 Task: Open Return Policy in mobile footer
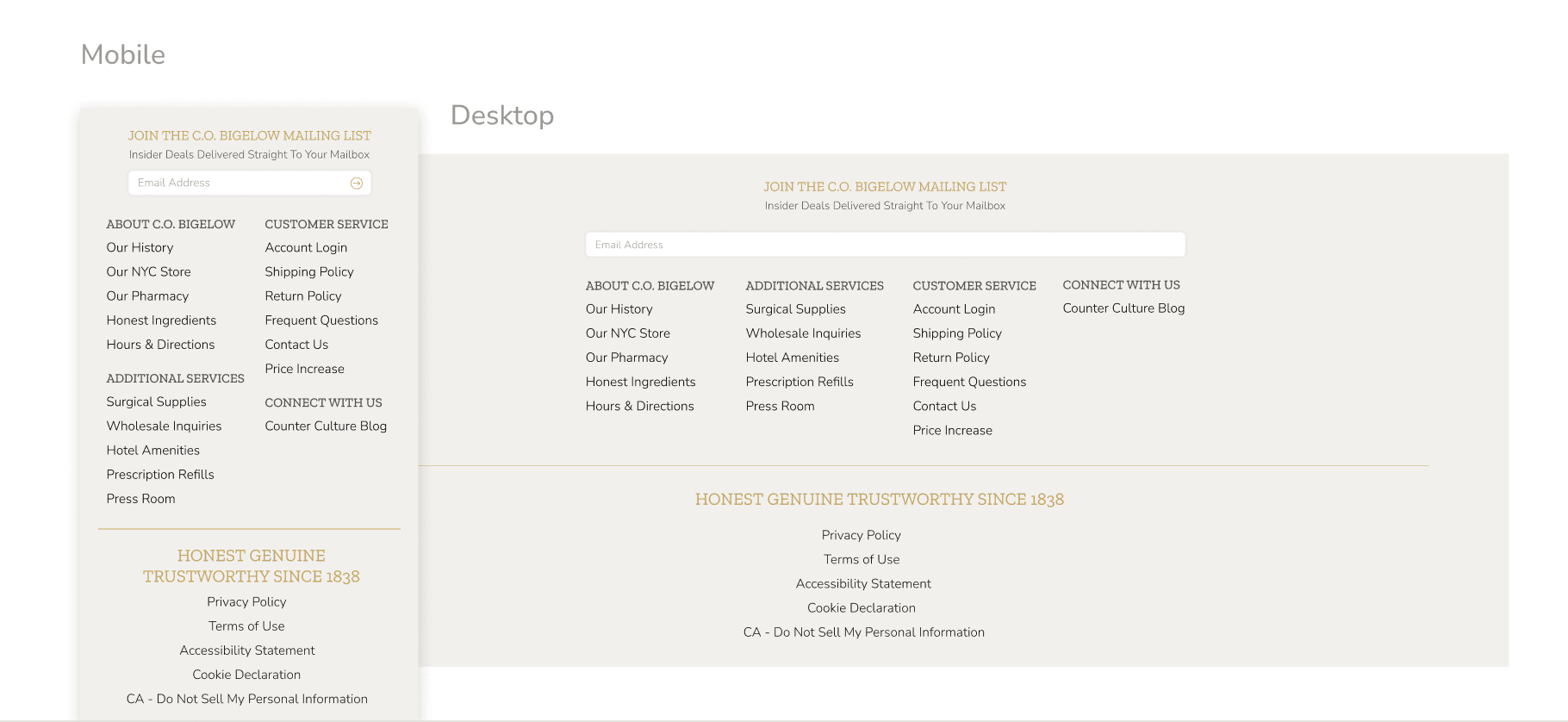tap(303, 296)
